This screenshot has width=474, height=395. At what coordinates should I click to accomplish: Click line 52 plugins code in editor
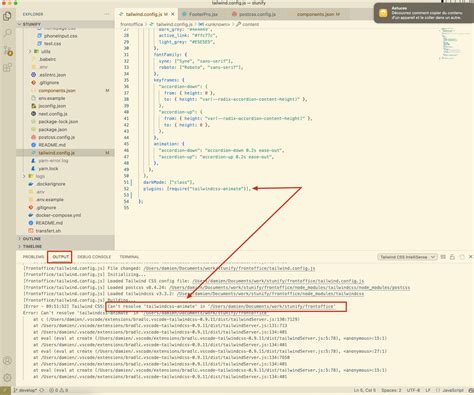pyautogui.click(x=197, y=189)
